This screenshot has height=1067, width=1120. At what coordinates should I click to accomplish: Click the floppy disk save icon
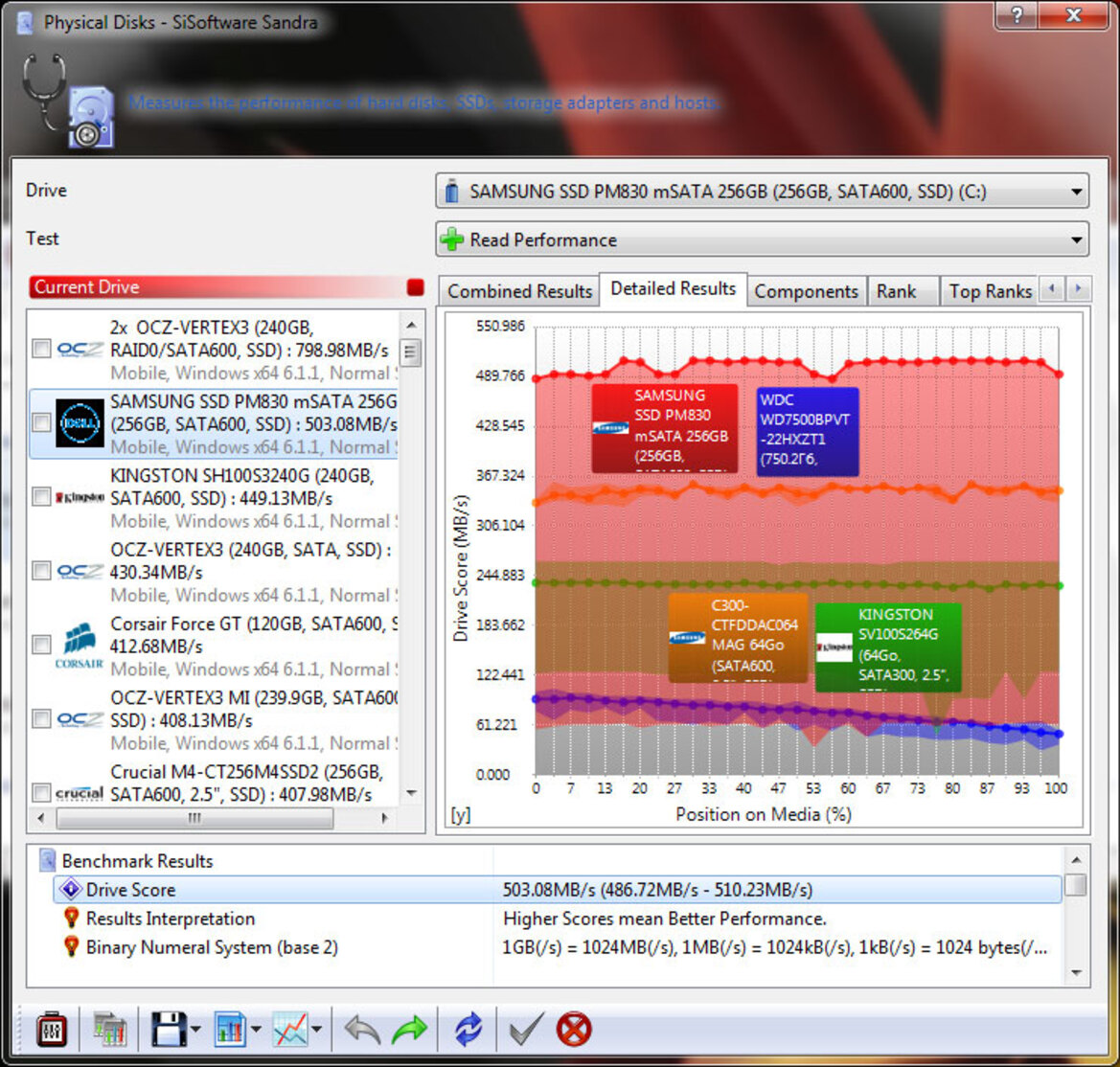169,1029
